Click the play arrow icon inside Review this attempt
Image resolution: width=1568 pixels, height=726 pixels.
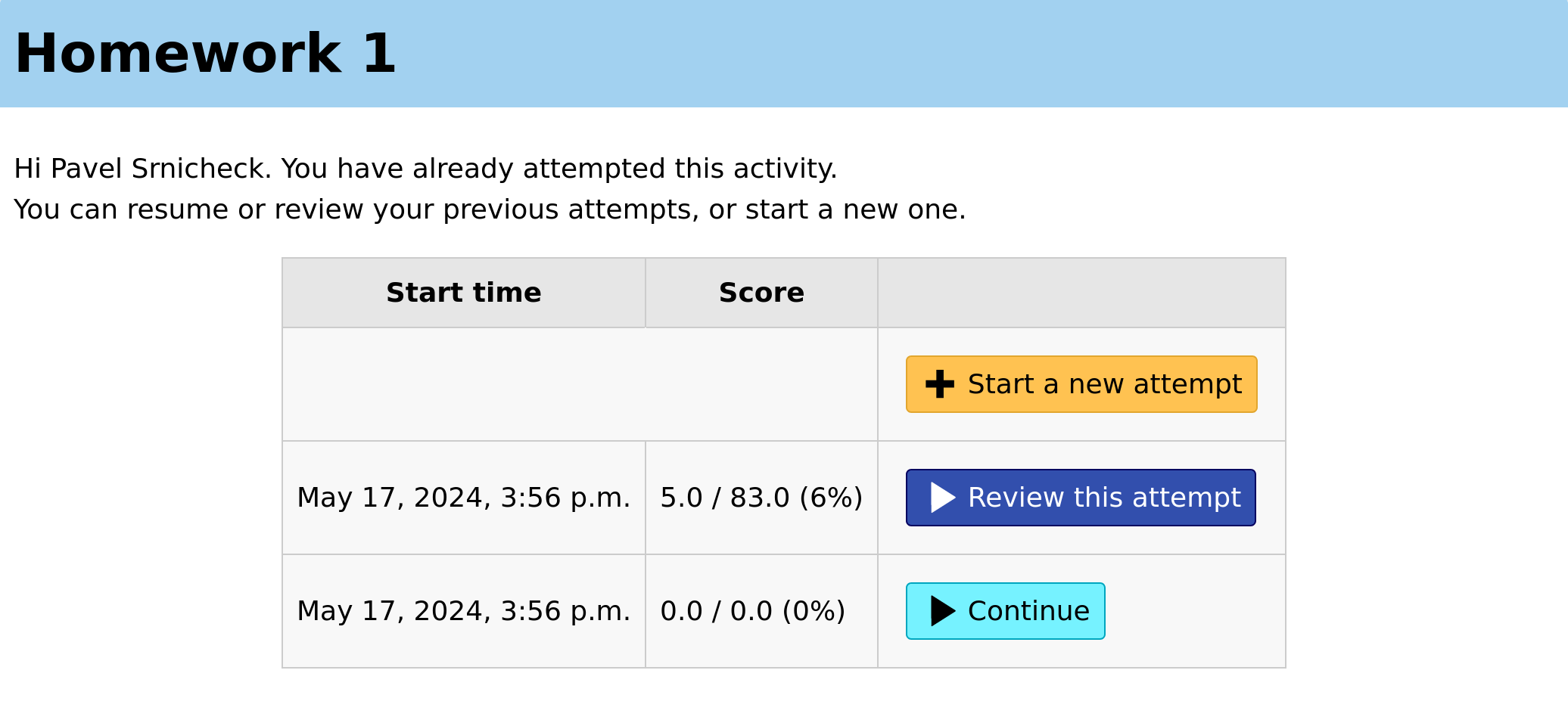942,498
